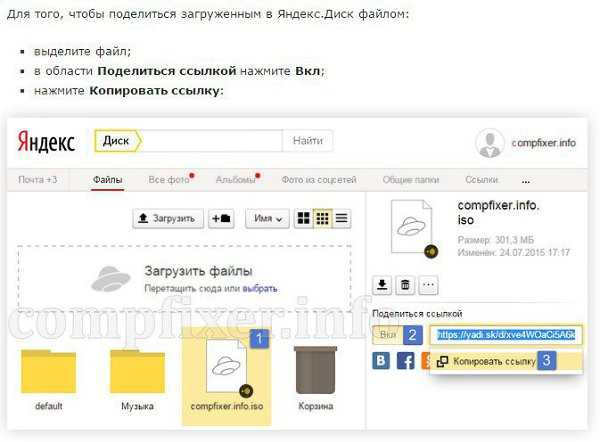The height and width of the screenshot is (442, 600).
Task: Open more actions ellipsis button
Action: click(428, 286)
